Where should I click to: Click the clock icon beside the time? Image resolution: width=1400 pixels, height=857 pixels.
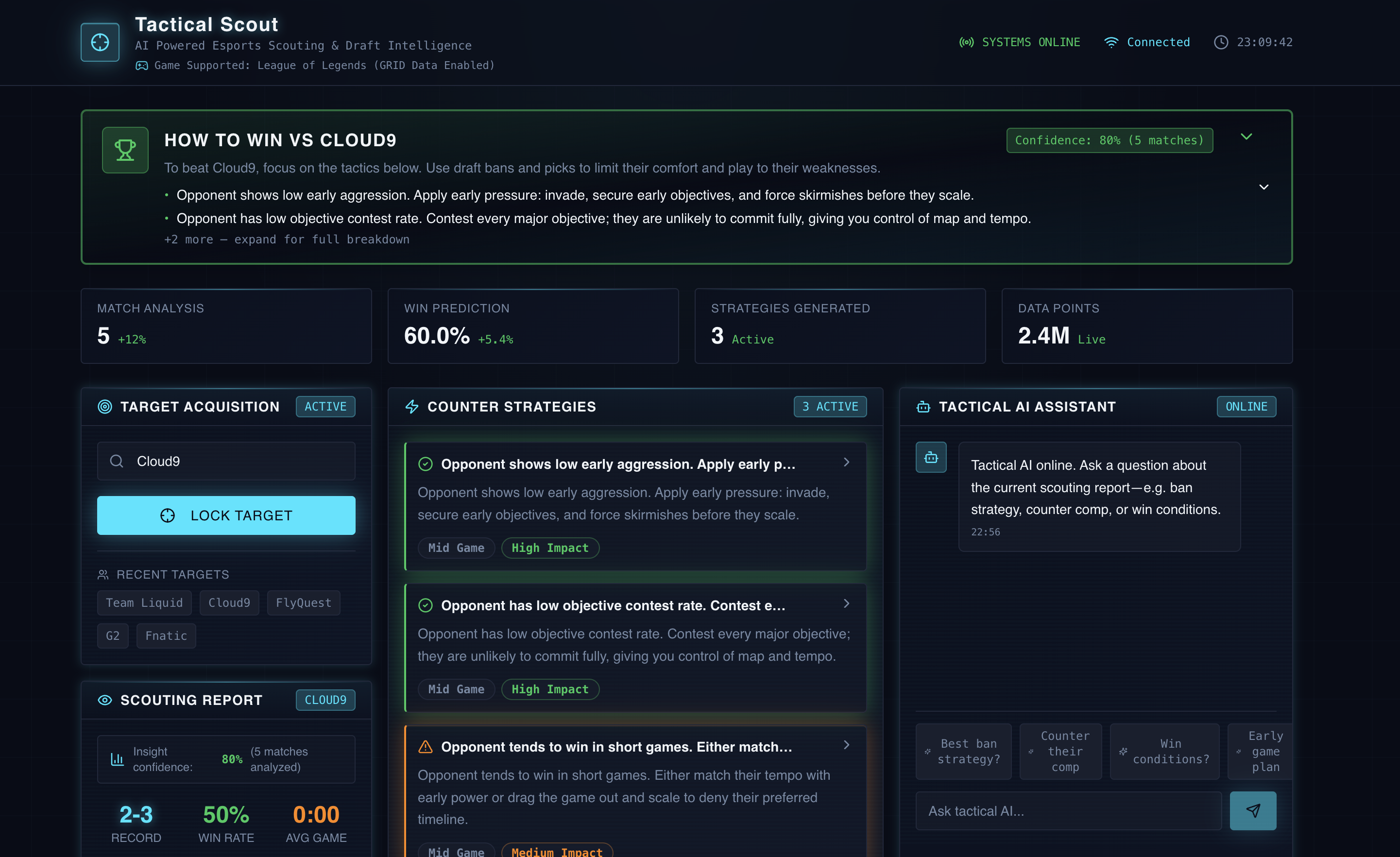coord(1221,43)
